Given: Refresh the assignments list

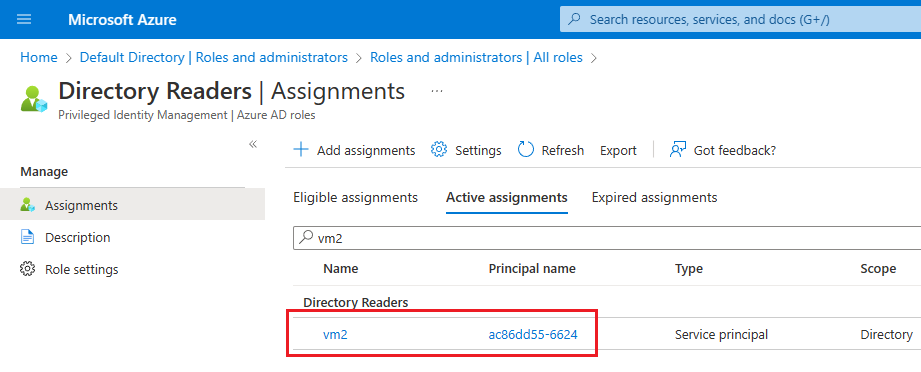Looking at the screenshot, I should pyautogui.click(x=551, y=150).
